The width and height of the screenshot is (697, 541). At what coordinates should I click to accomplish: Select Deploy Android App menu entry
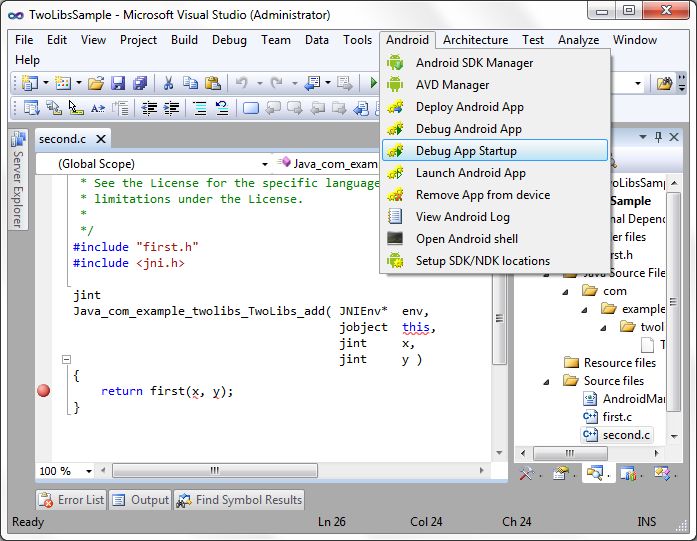click(495, 107)
